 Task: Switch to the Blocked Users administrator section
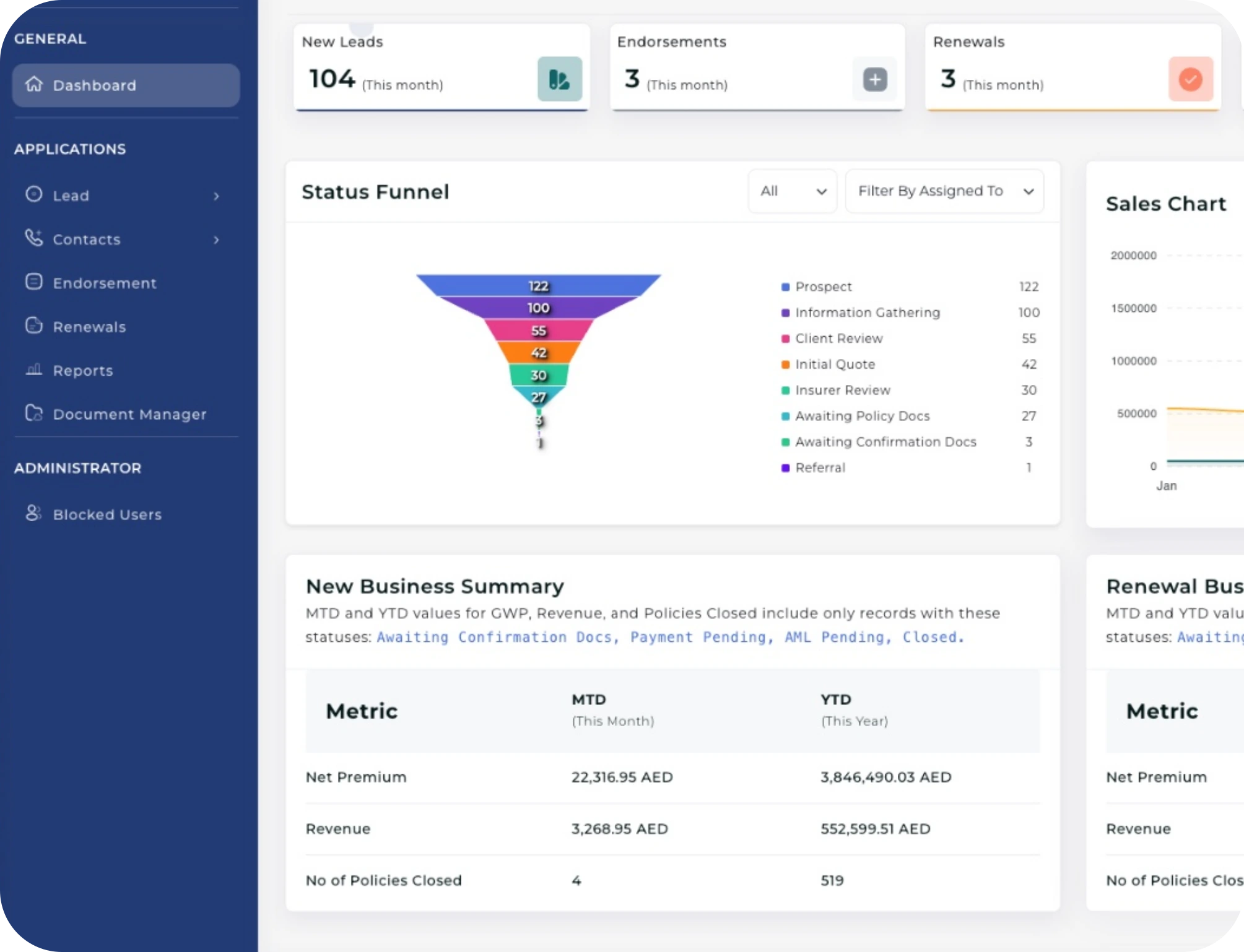tap(107, 514)
